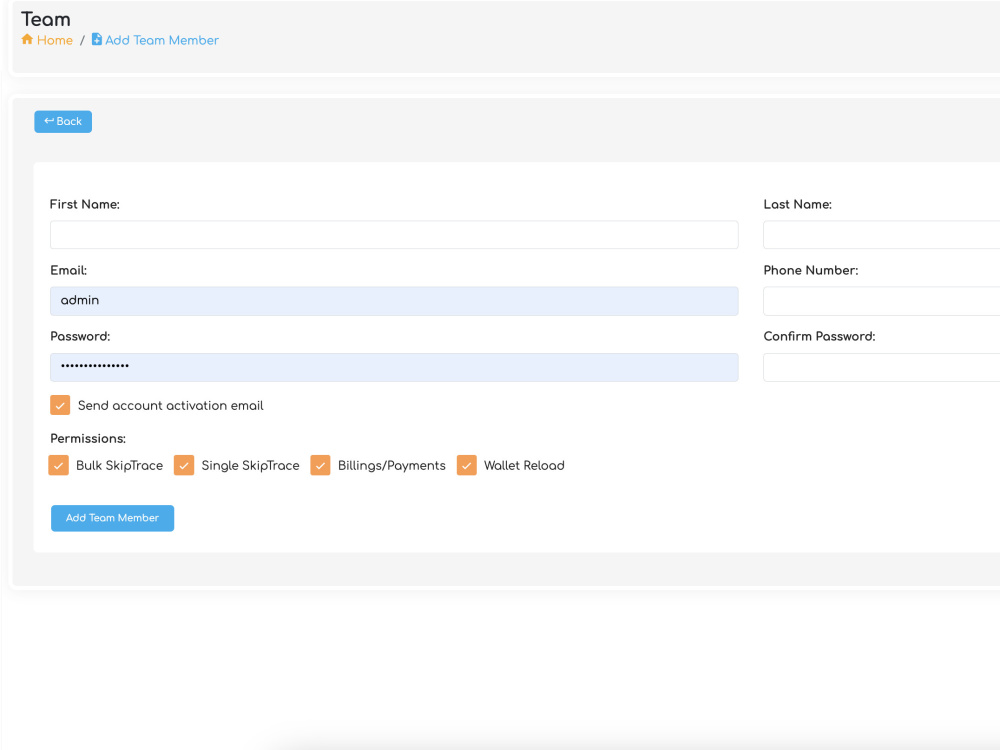Click into the Email field containing admin
Screen dimensions: 1000x750
coord(394,301)
